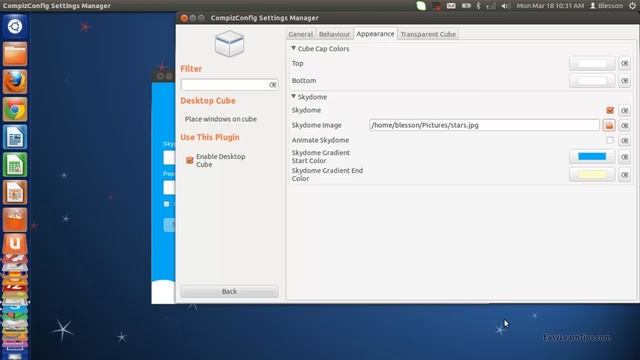Open LibreOffice Impress from the launcher
Image resolution: width=640 pixels, height=360 pixels.
tap(15, 192)
